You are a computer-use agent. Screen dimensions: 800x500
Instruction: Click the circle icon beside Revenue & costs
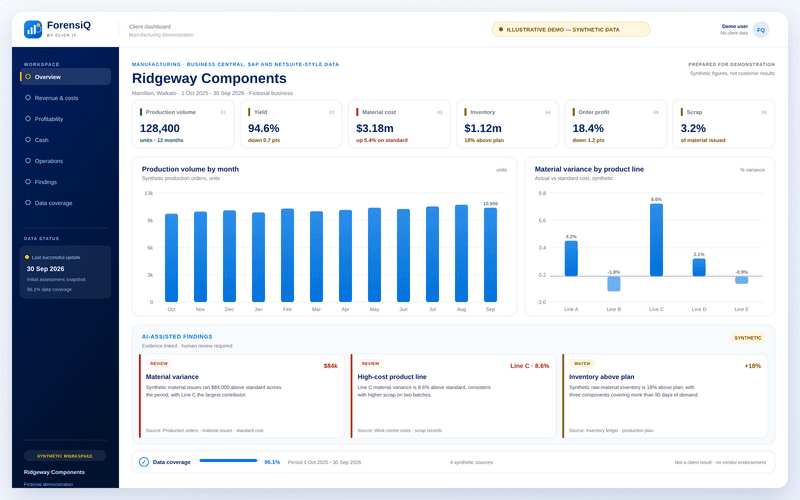coord(28,97)
